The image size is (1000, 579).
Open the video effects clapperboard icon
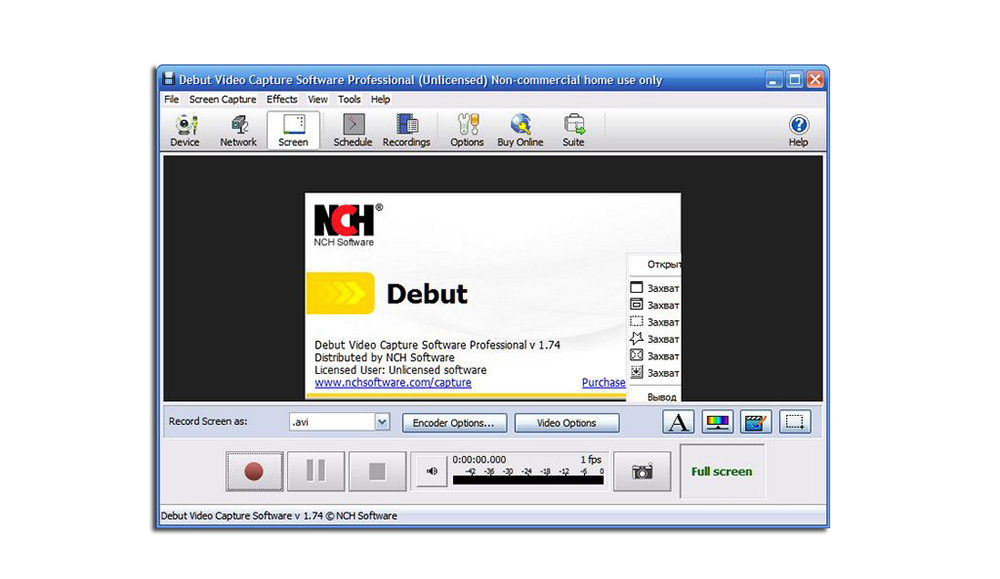click(x=756, y=422)
